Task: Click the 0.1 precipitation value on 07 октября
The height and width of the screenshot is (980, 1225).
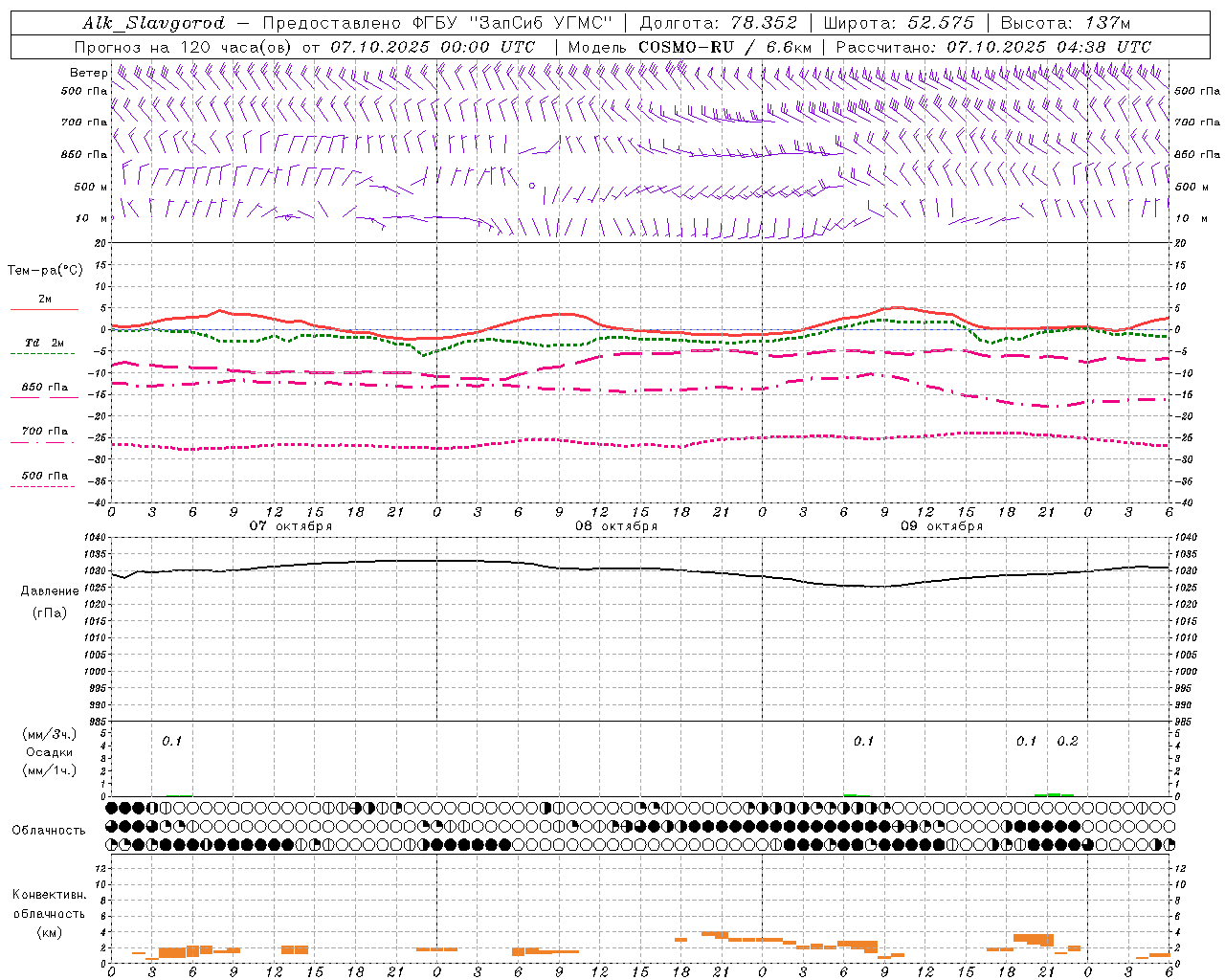Action: [x=171, y=742]
